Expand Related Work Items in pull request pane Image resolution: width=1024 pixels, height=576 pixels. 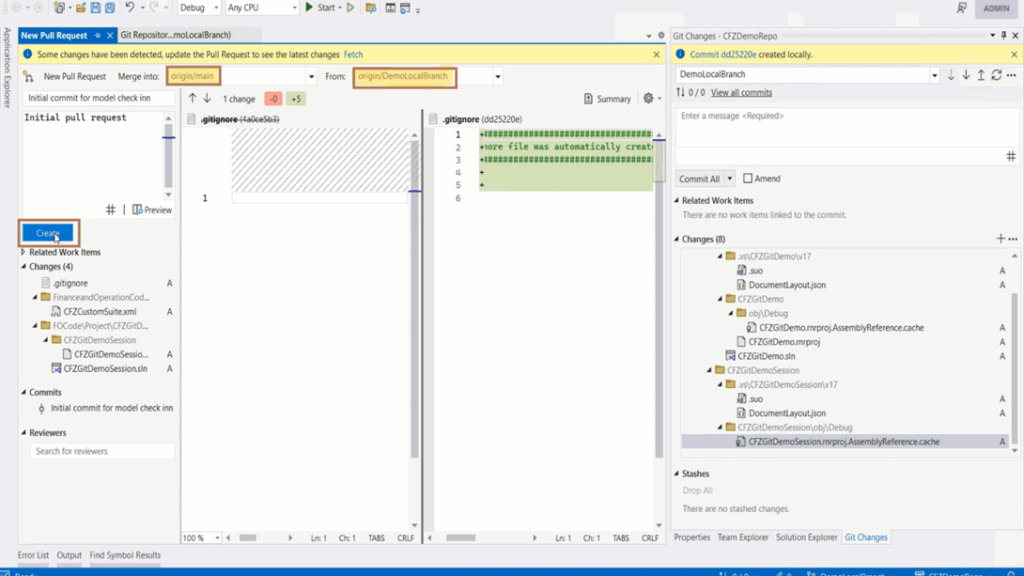pos(23,252)
